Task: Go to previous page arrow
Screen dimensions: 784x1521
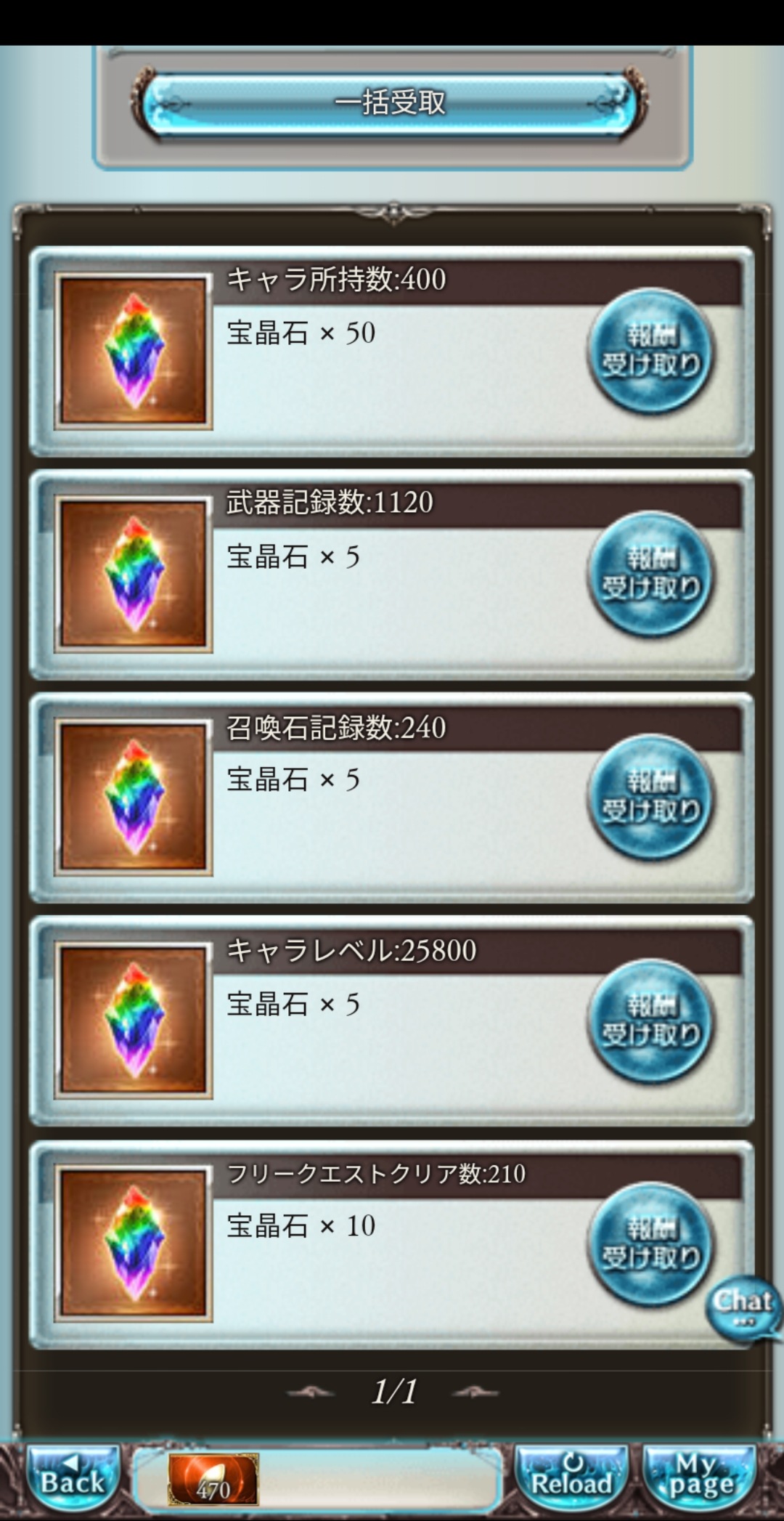Action: (311, 1392)
